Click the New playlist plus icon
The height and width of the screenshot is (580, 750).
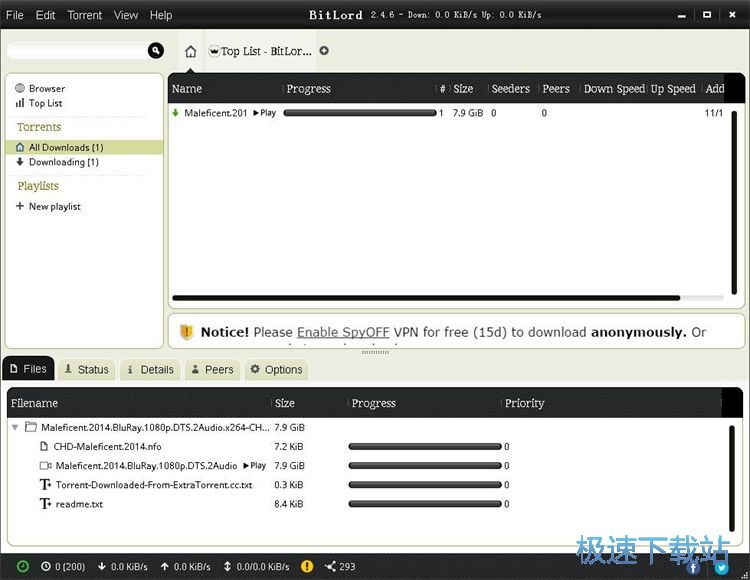tap(20, 206)
